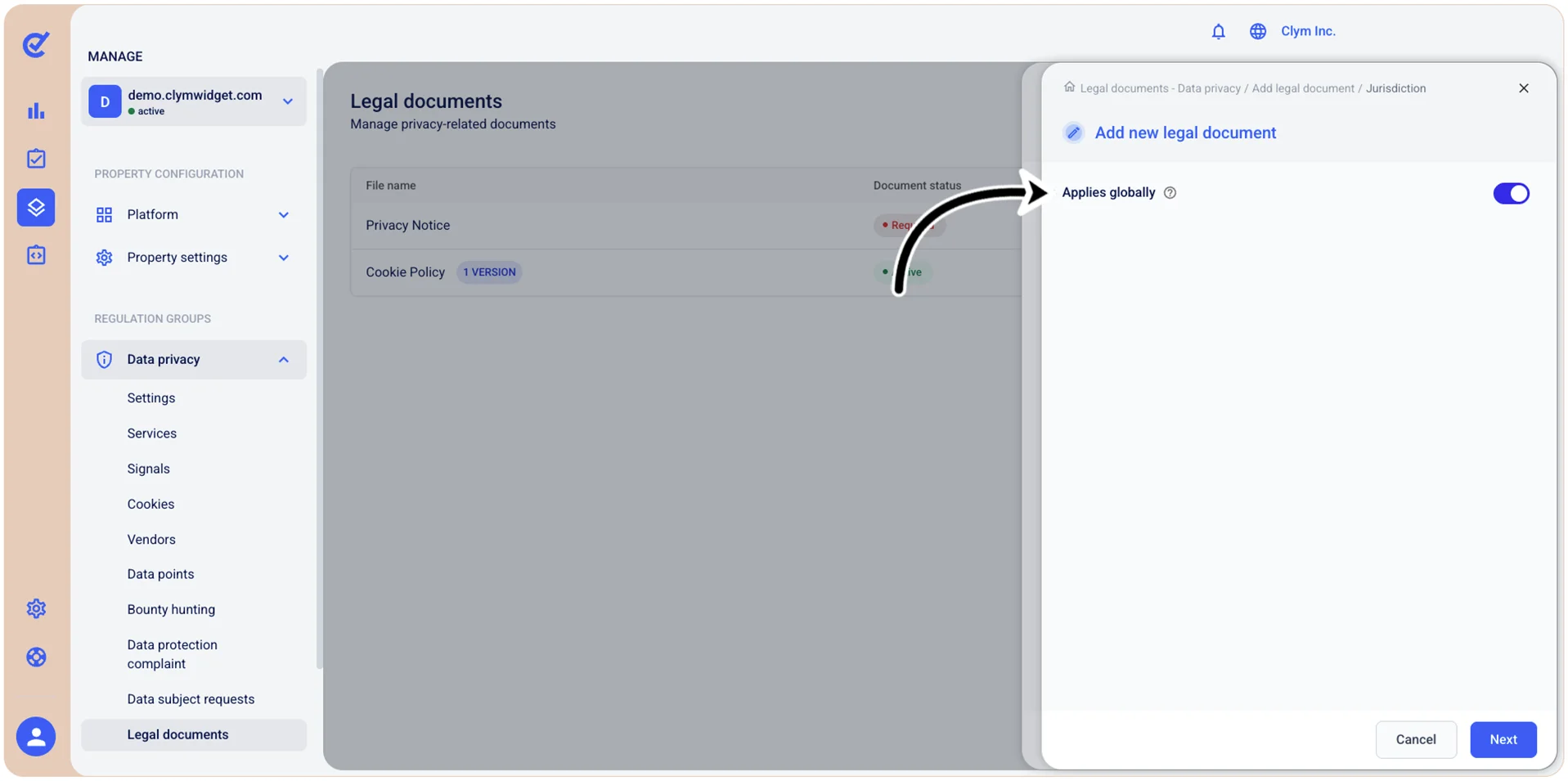Viewport: 1568px width, 781px height.
Task: Click the pencil edit icon in panel header
Action: pyautogui.click(x=1074, y=132)
